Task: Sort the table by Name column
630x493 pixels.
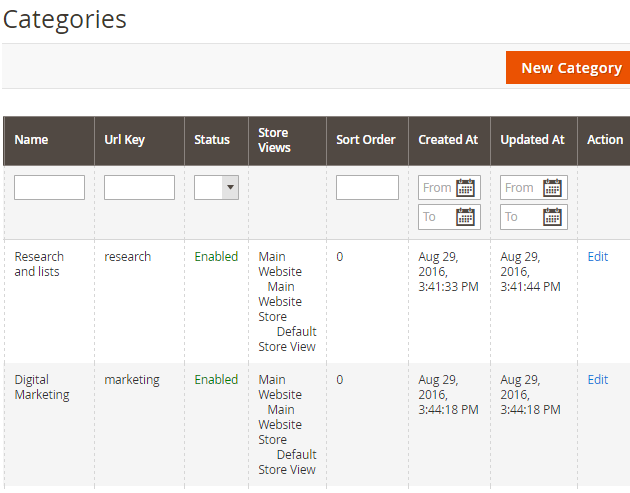Action: point(31,140)
